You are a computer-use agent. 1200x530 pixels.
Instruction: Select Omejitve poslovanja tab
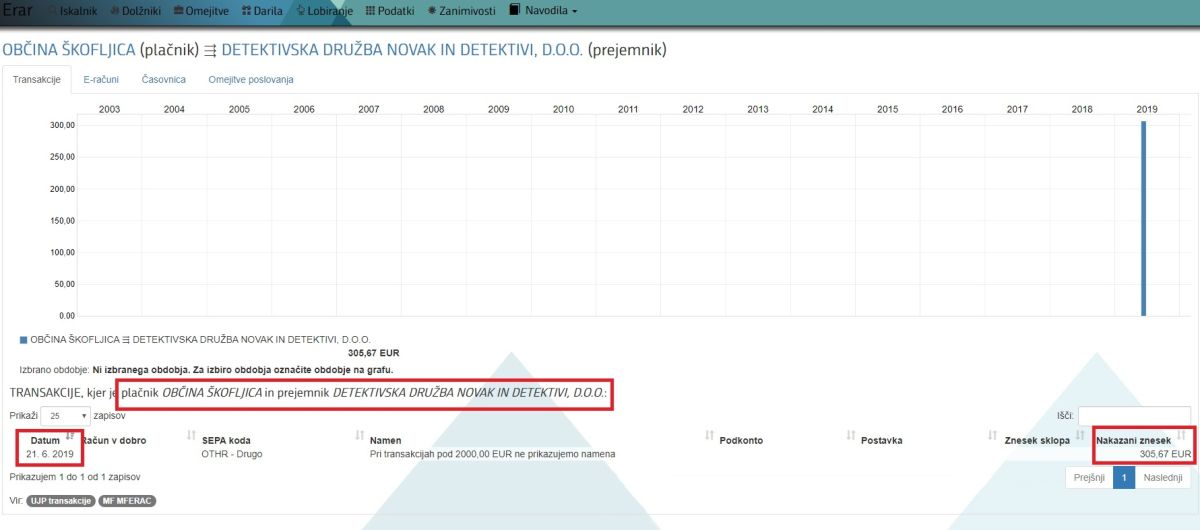pos(250,79)
